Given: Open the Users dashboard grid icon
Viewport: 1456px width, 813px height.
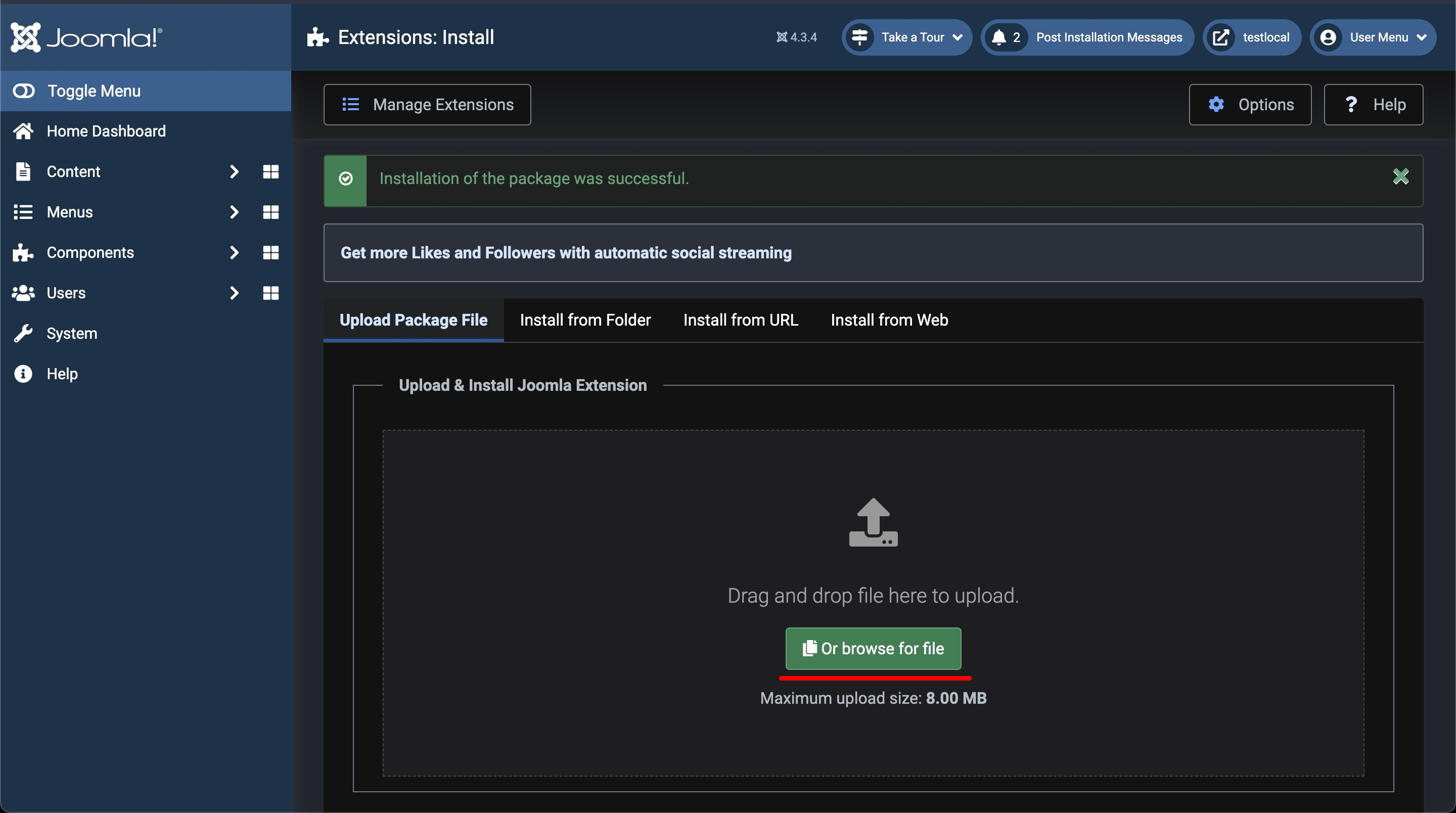Looking at the screenshot, I should (271, 293).
